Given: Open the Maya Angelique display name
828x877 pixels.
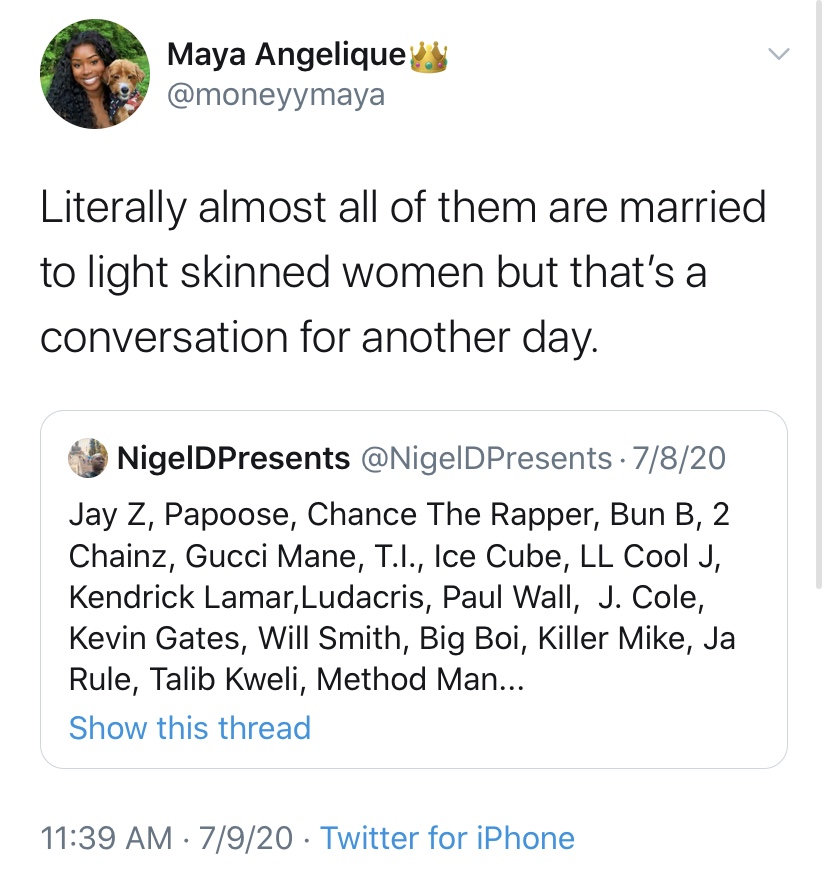Looking at the screenshot, I should (287, 55).
